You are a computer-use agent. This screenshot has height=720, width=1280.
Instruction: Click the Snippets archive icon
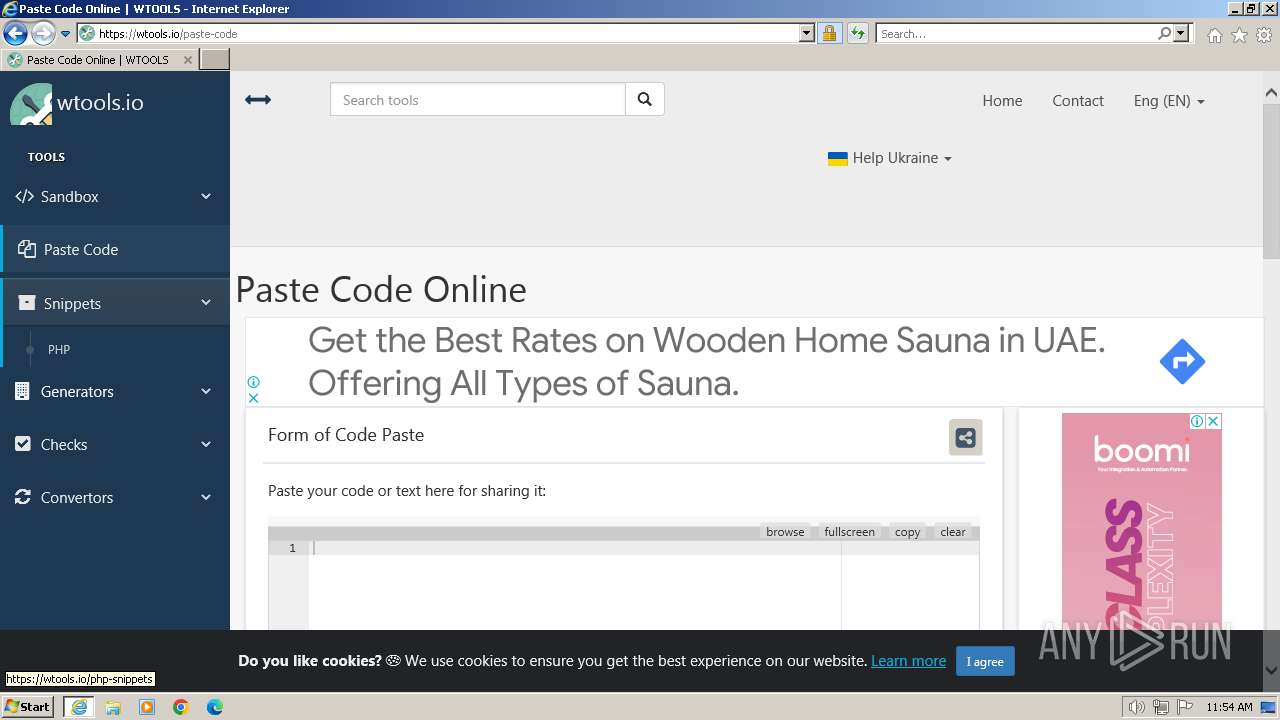tap(27, 303)
